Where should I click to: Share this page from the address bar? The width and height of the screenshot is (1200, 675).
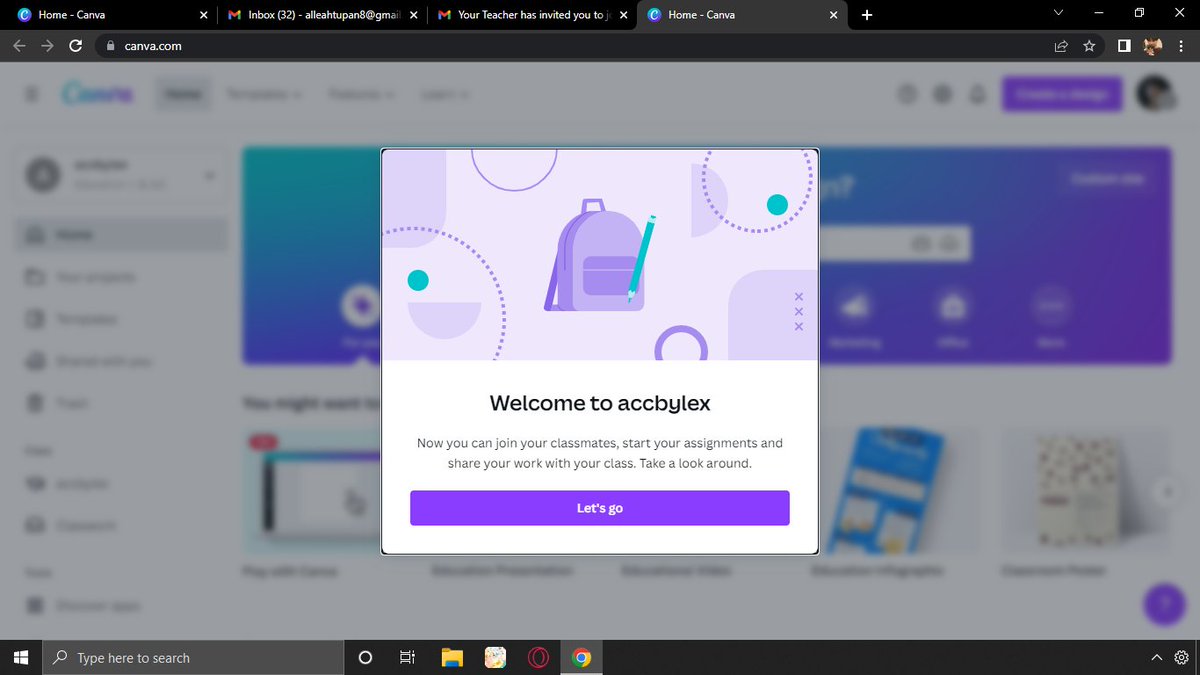click(1061, 46)
